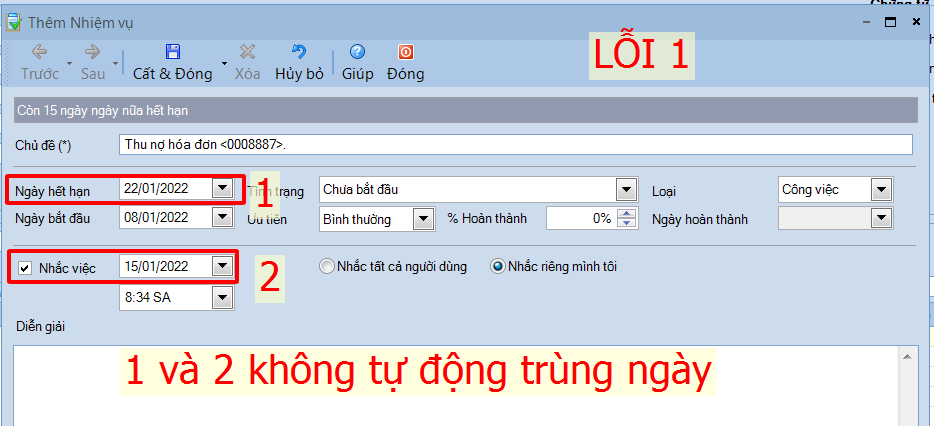Increase the % Hoàn thành value

627,214
